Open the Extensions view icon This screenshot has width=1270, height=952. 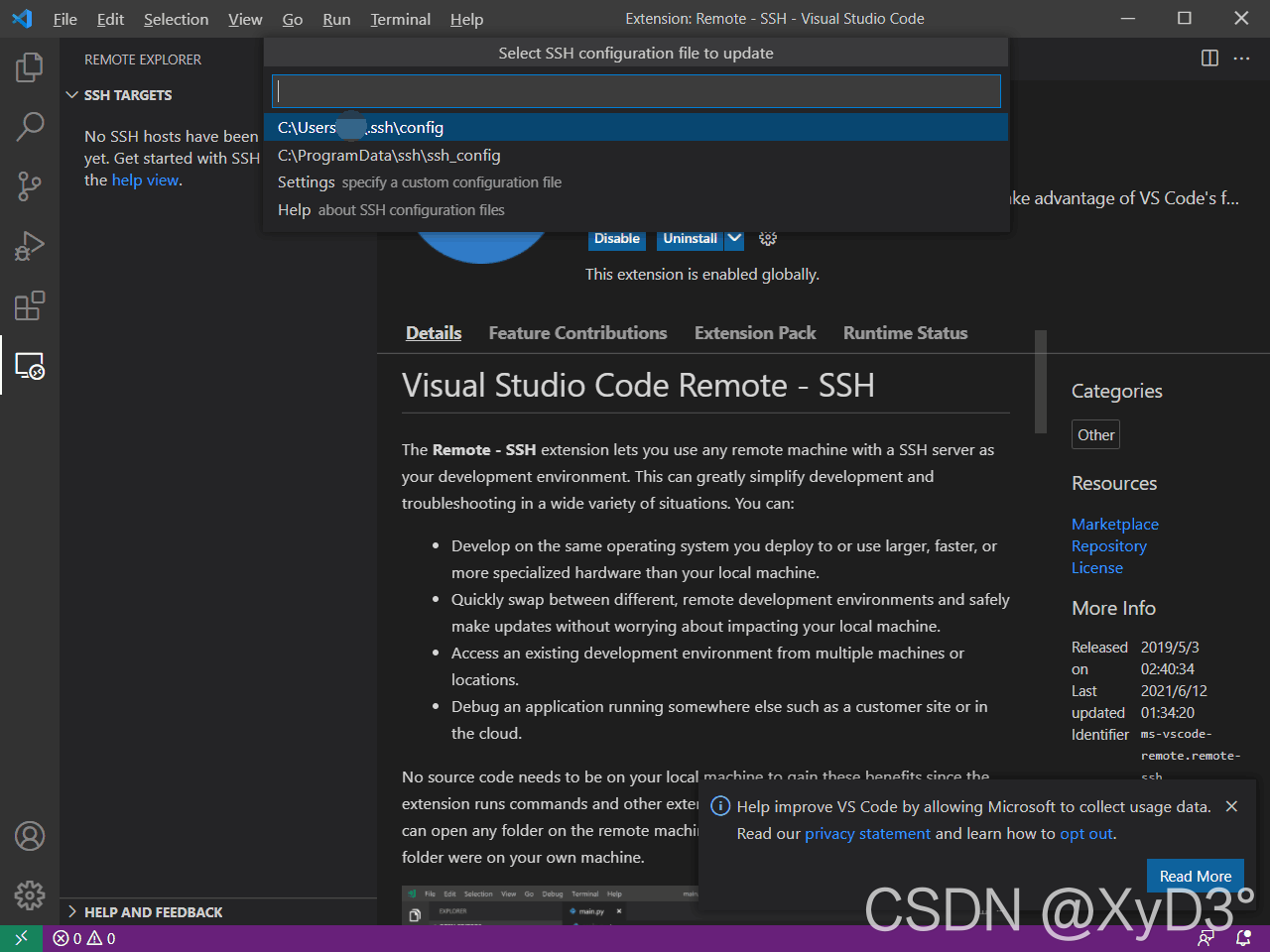pos(30,305)
